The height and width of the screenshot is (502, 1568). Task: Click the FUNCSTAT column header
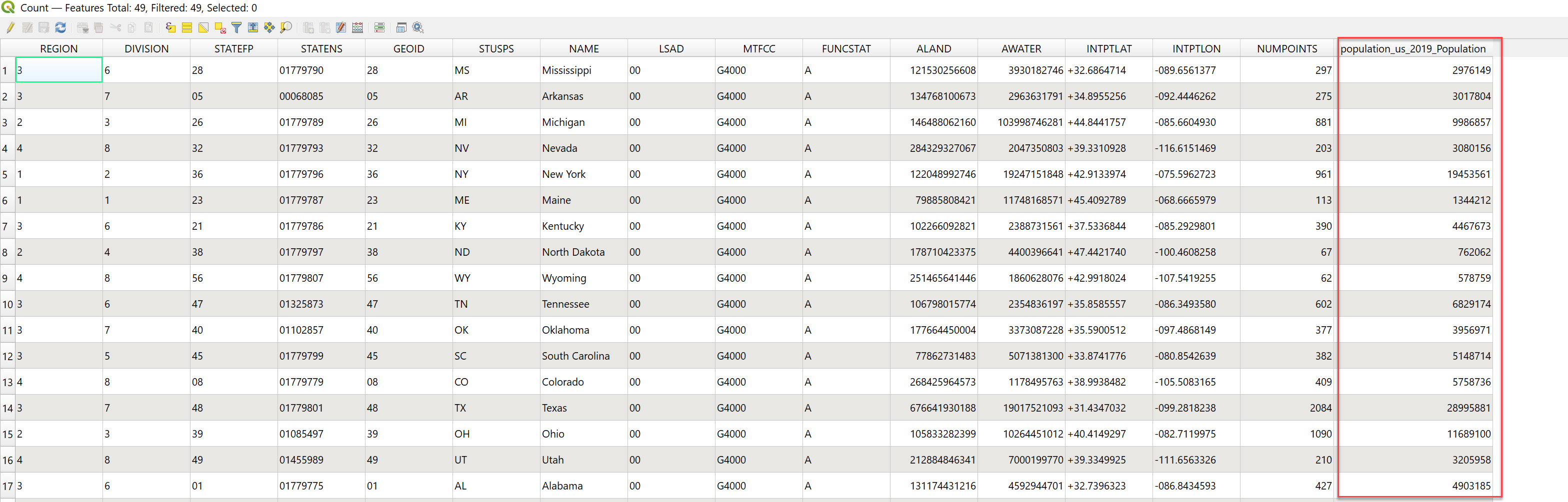coord(846,48)
